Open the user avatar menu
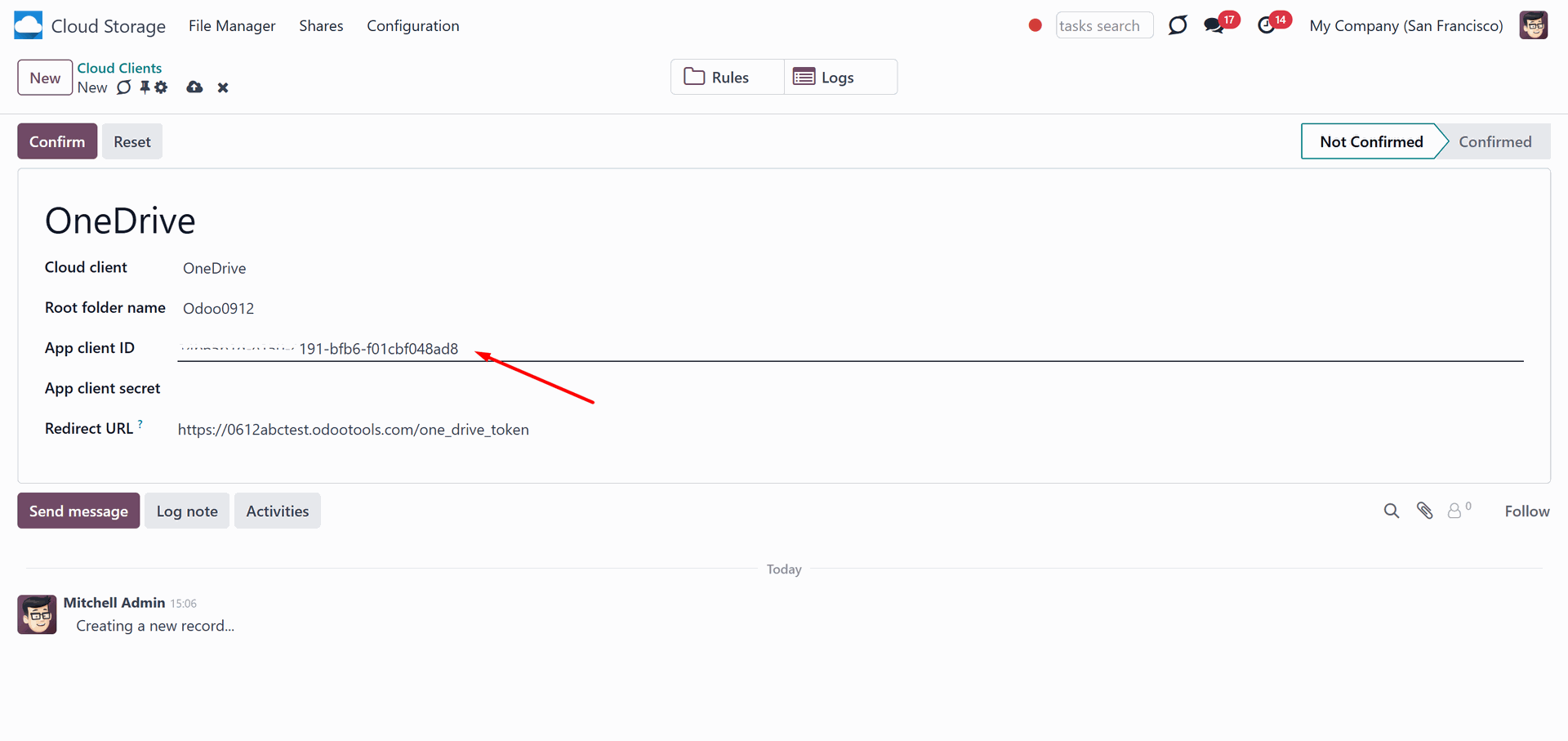Image resolution: width=1568 pixels, height=741 pixels. pos(1533,25)
